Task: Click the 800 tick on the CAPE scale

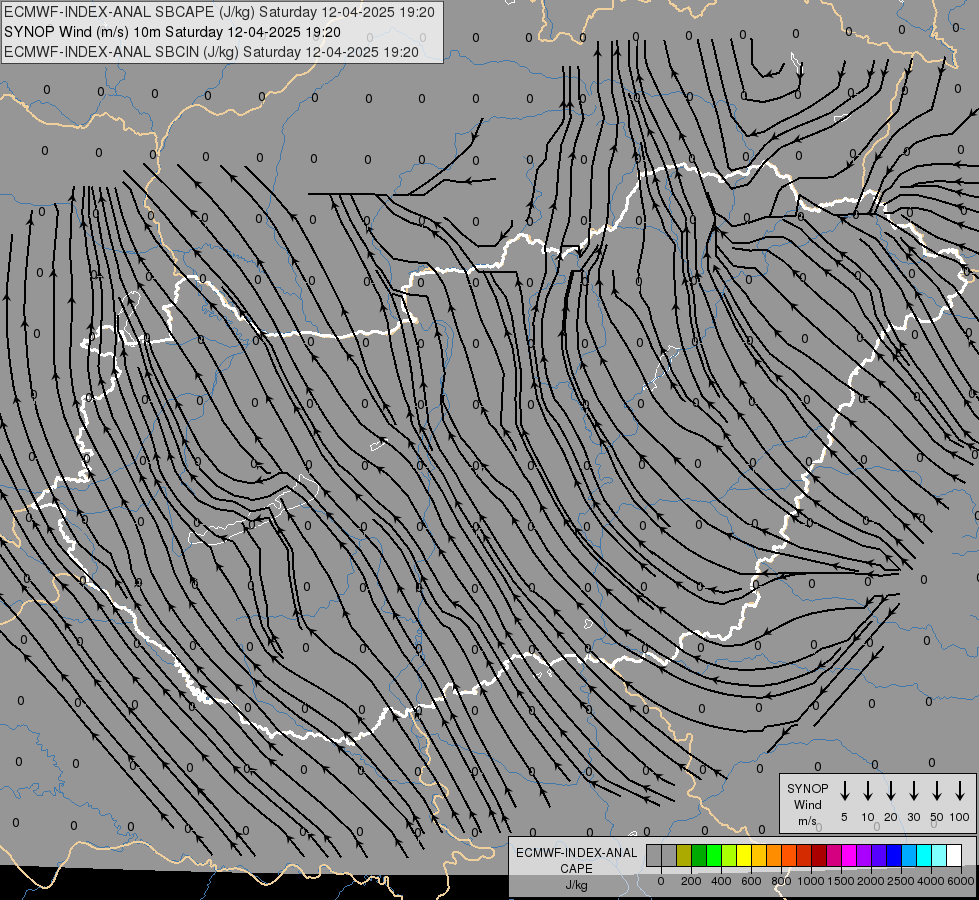Action: [x=781, y=881]
